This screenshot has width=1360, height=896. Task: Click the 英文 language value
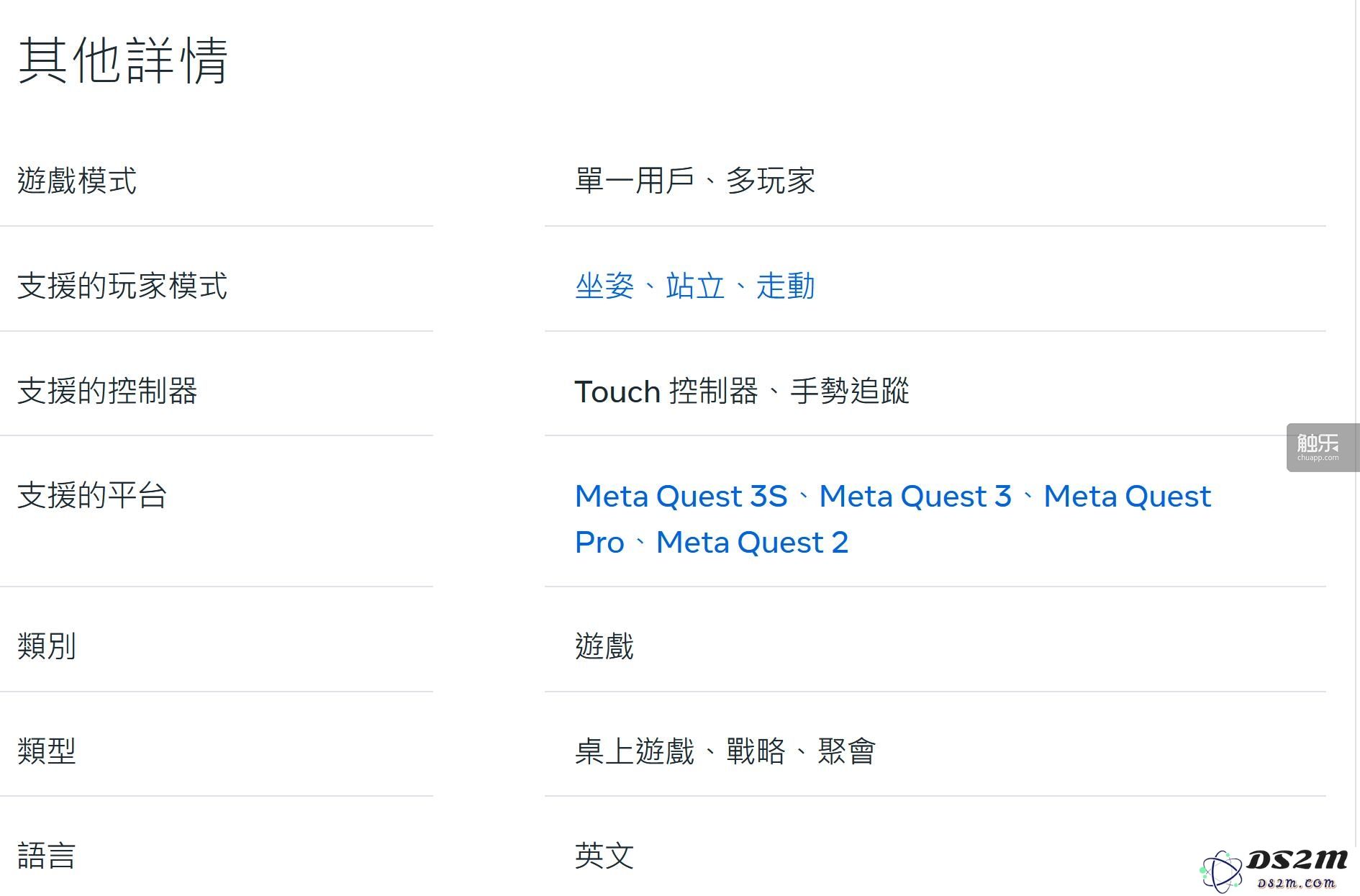[604, 856]
